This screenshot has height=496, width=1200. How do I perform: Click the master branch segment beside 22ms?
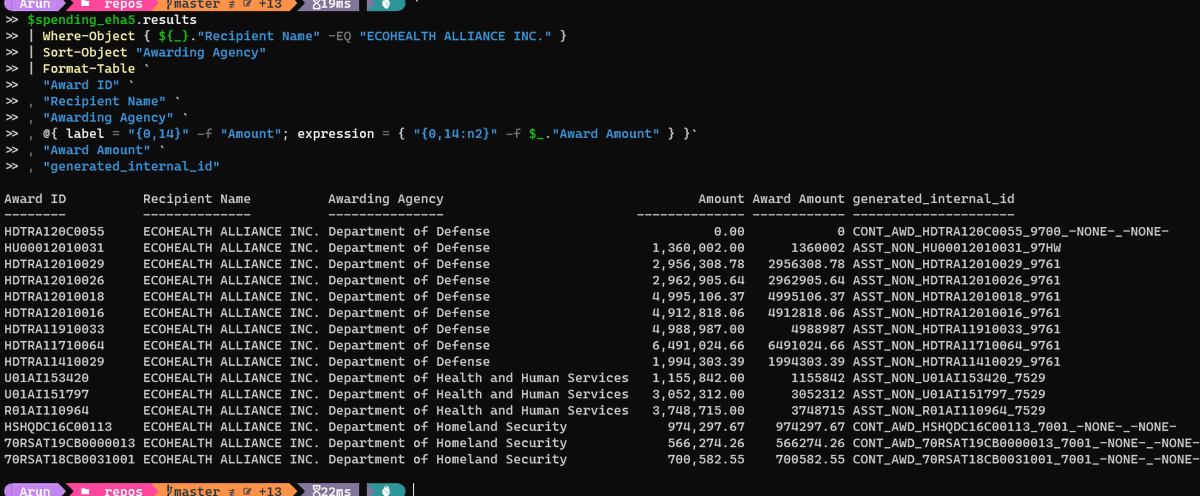point(226,491)
